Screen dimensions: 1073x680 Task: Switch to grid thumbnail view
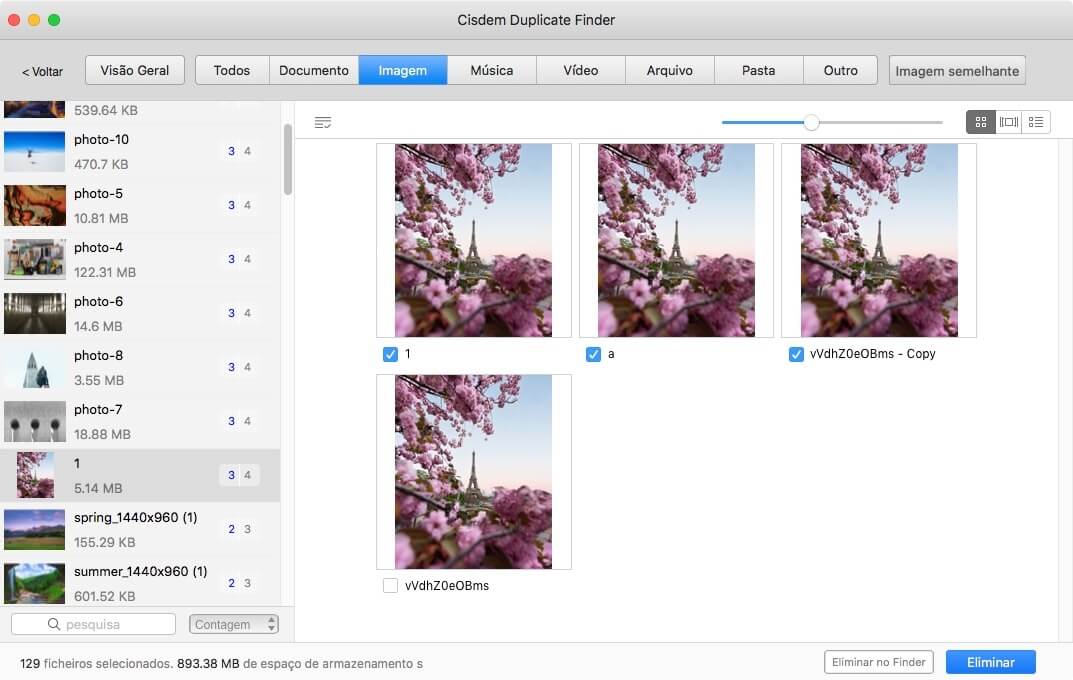click(x=980, y=122)
